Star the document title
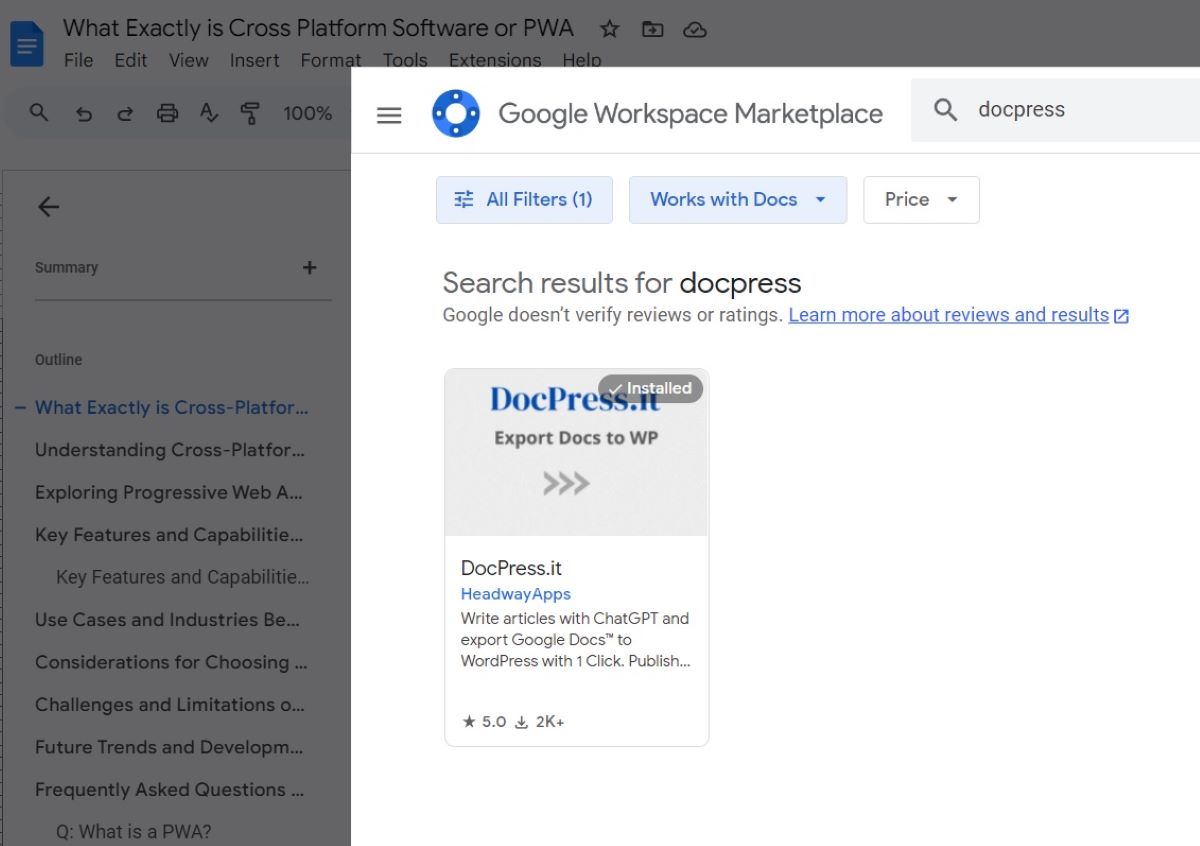The height and width of the screenshot is (846, 1200). coord(609,29)
